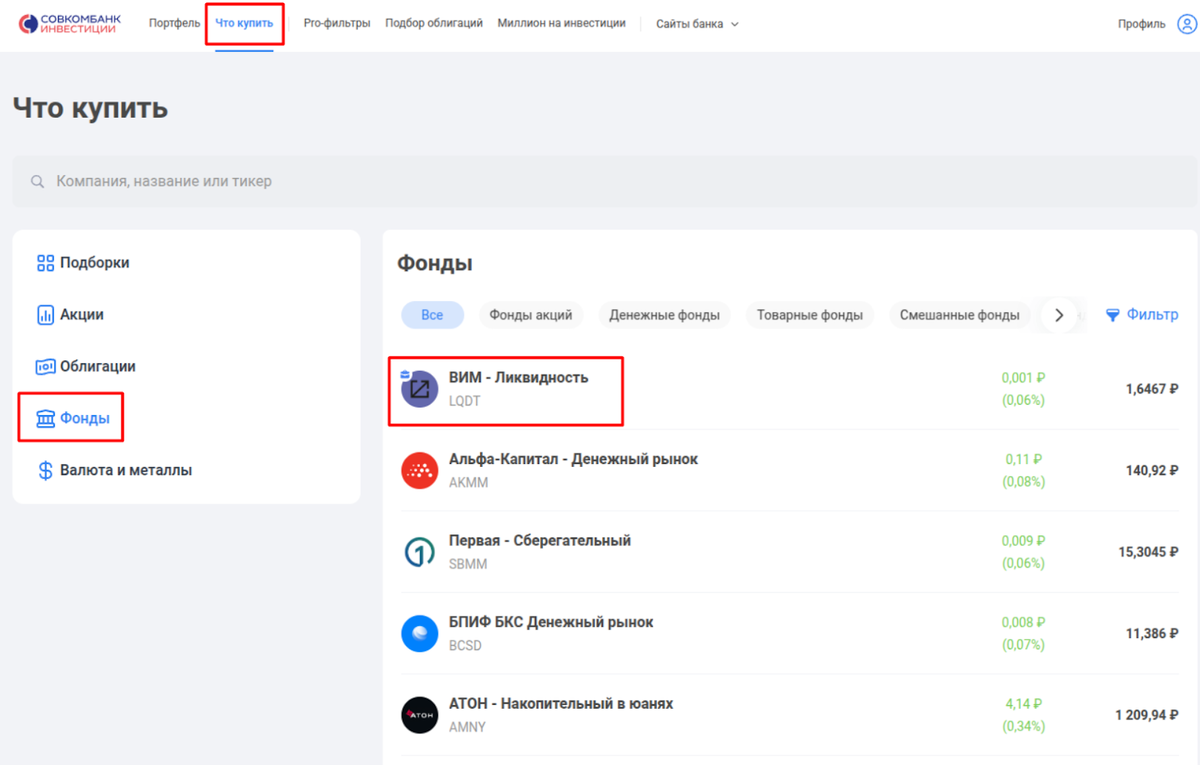Click the Валюта и металлы dollar icon
The height and width of the screenshot is (765, 1200).
click(x=45, y=470)
